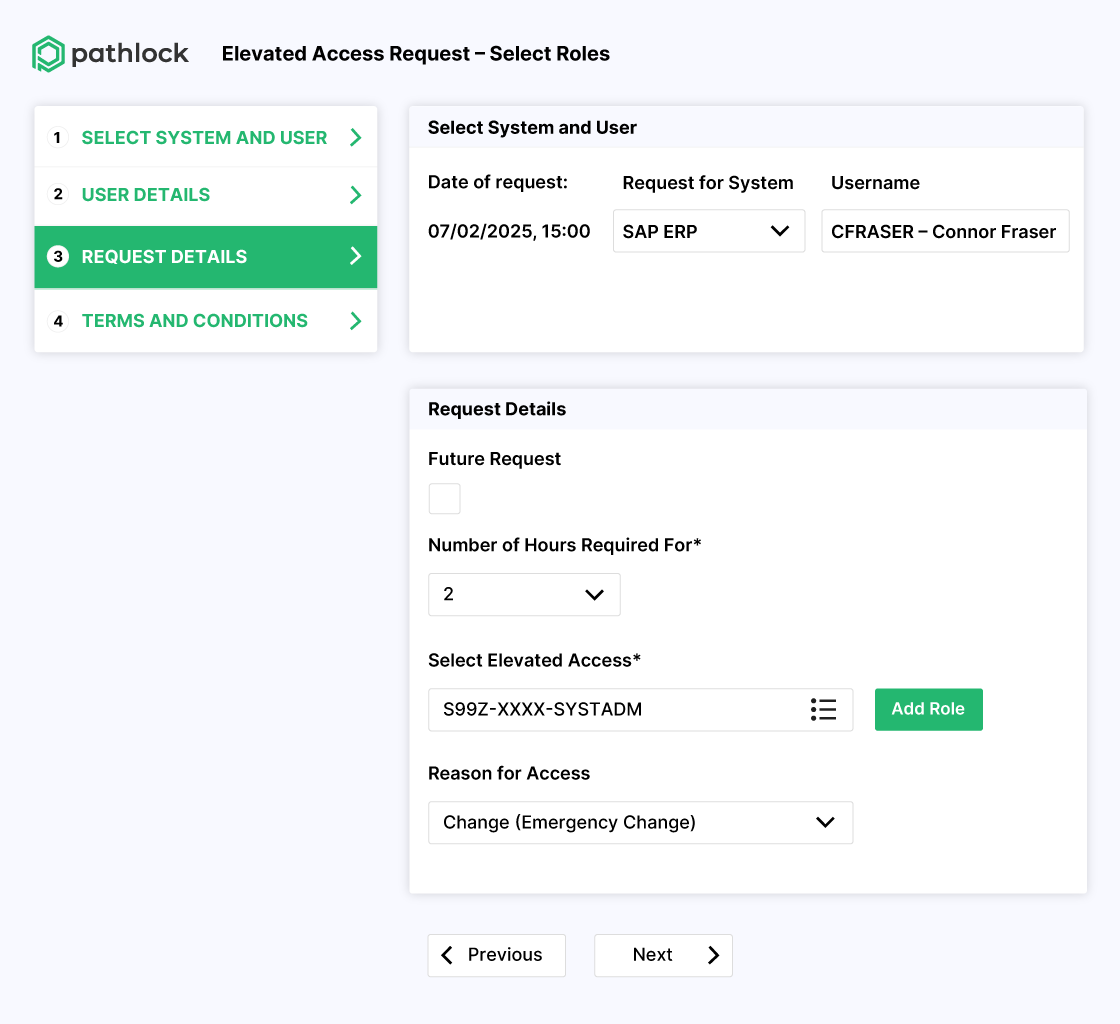Image resolution: width=1120 pixels, height=1024 pixels.
Task: Open role list icon in Elevated Access field
Action: [x=823, y=710]
